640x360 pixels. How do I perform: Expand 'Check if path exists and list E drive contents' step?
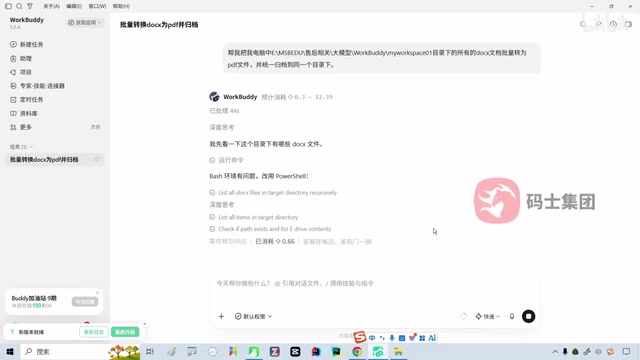point(270,229)
